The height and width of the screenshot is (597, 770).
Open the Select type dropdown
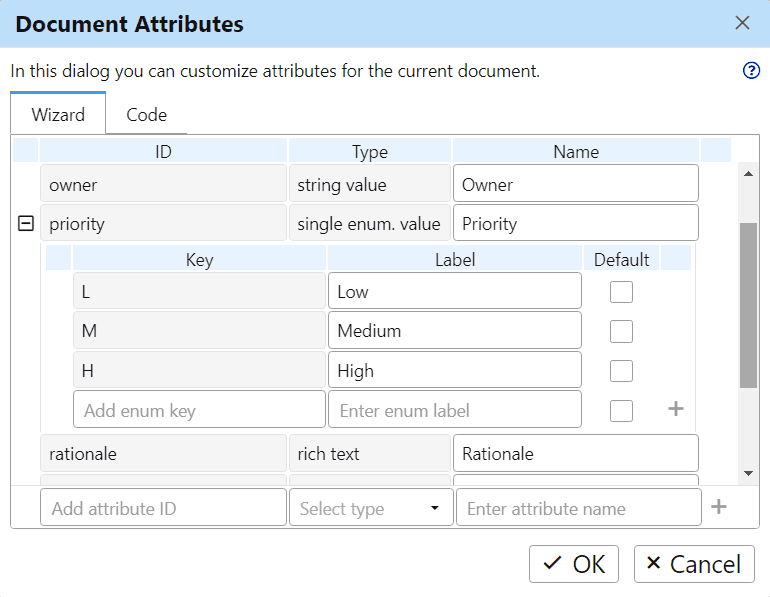pyautogui.click(x=370, y=508)
